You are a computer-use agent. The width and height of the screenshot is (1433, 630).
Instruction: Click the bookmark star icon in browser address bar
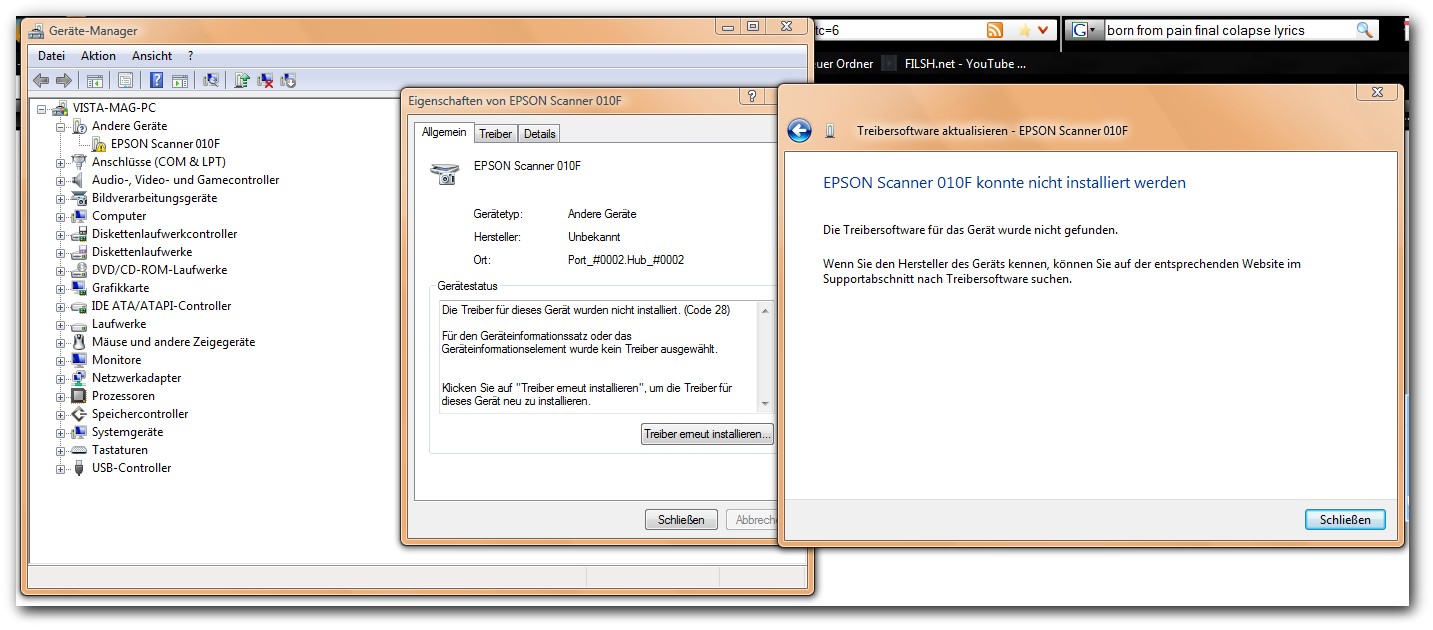point(1023,30)
